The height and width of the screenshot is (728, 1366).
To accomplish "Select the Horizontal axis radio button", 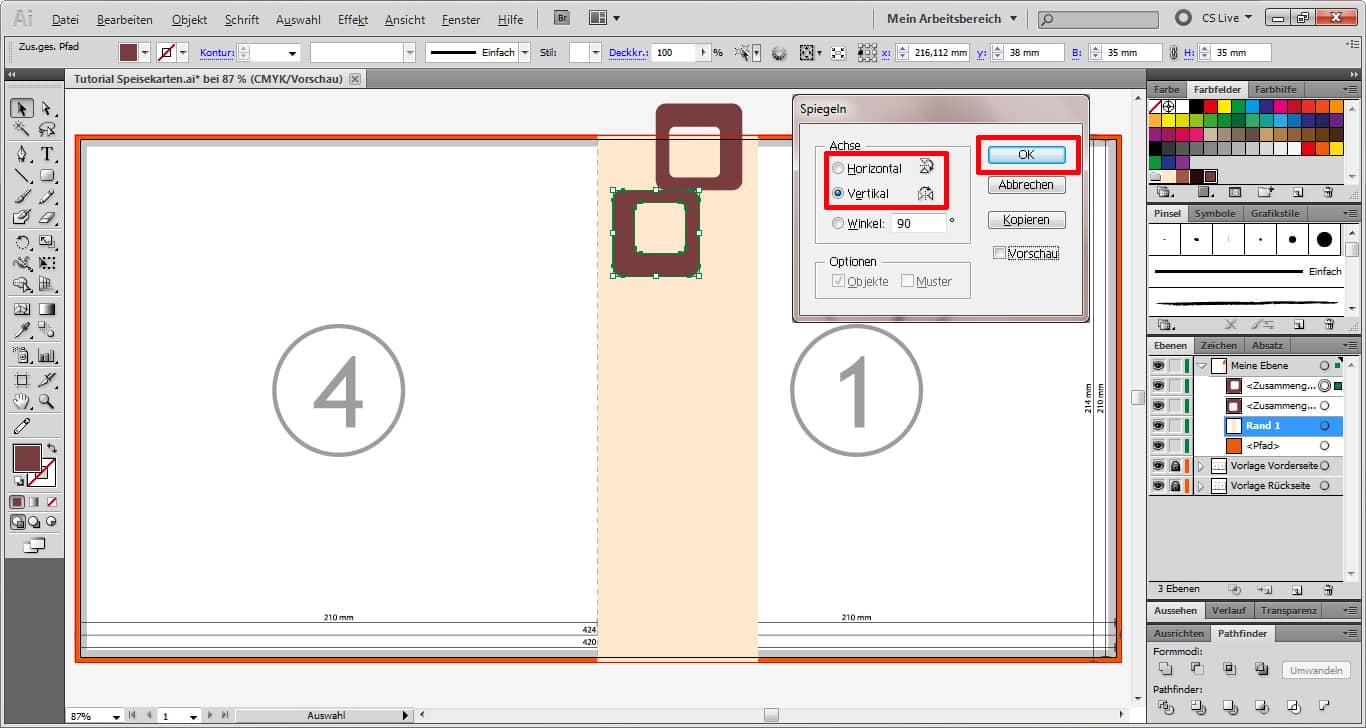I will tap(838, 169).
